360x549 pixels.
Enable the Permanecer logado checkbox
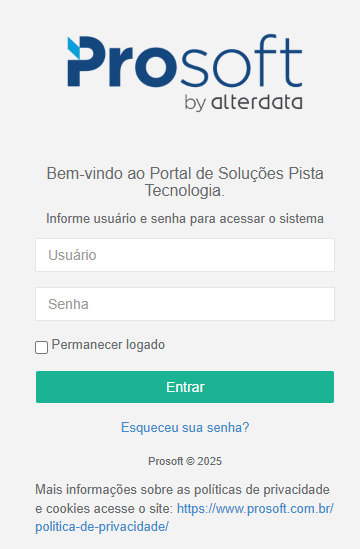[42, 347]
